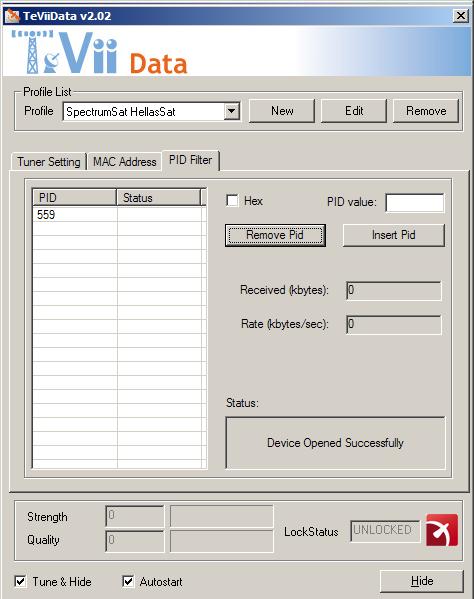Enable the Hex checkbox

pos(232,201)
